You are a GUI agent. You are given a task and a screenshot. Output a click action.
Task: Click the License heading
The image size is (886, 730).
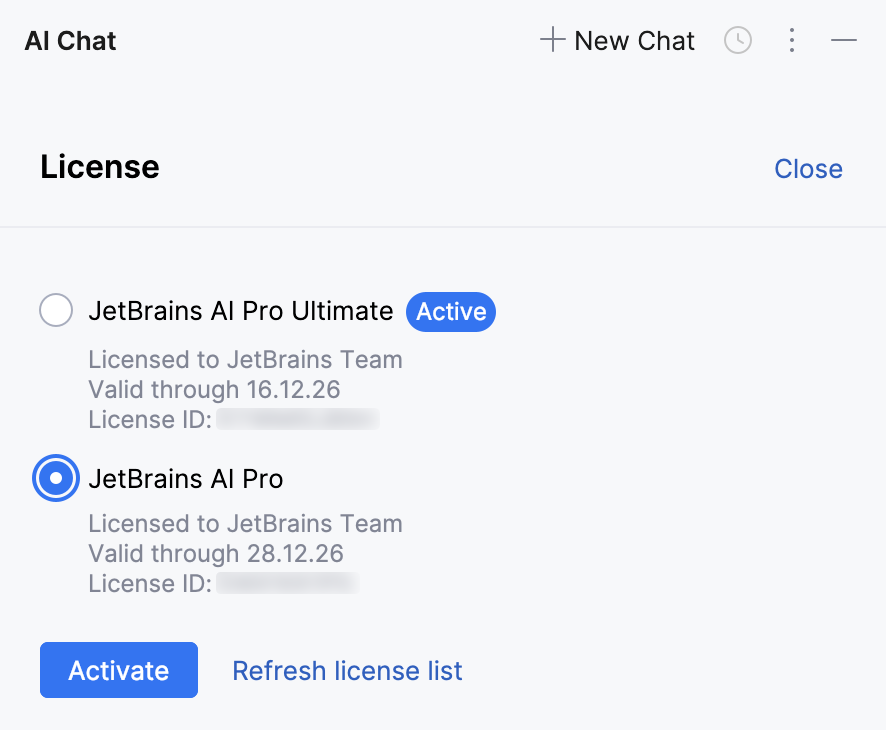99,167
